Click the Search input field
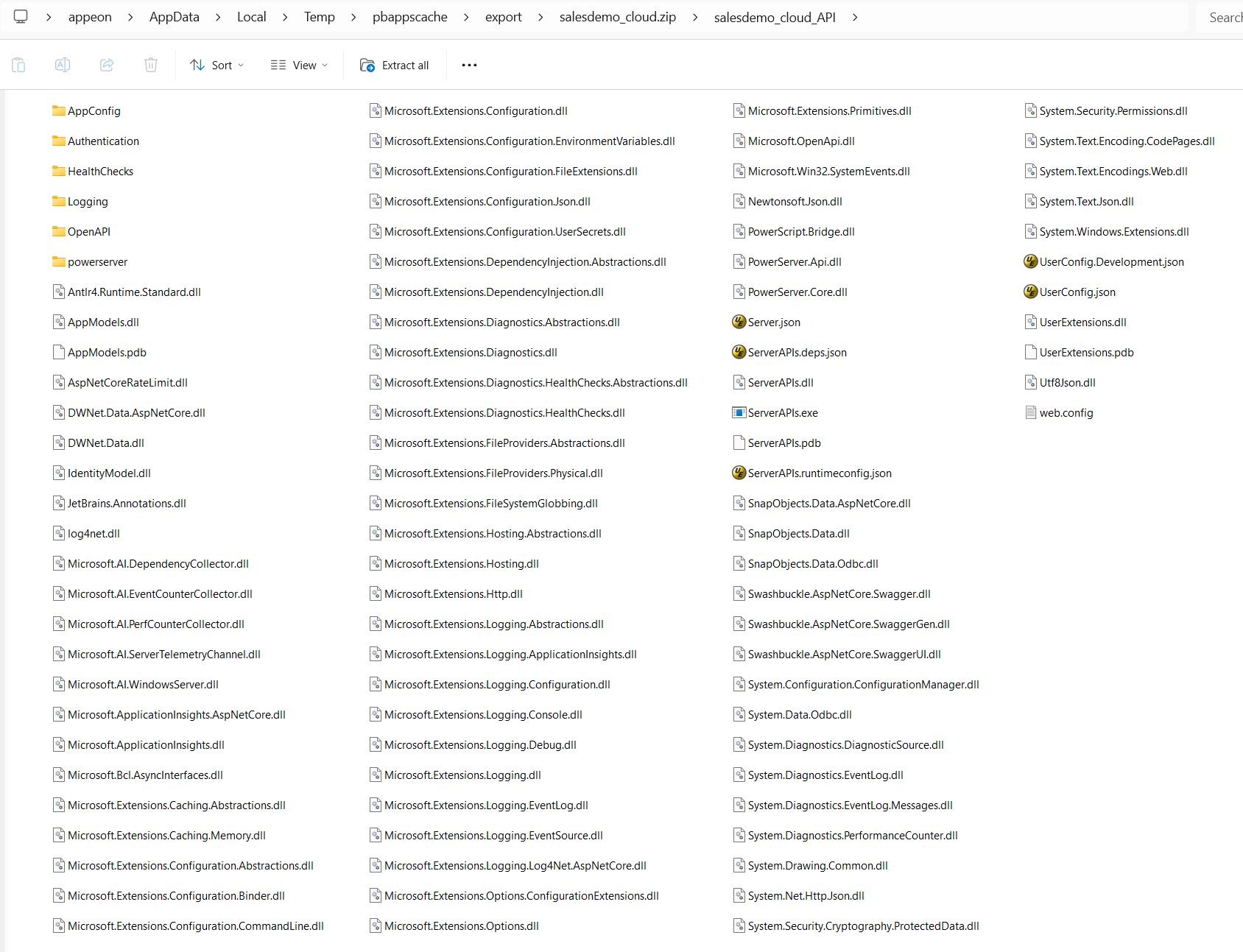The width and height of the screenshot is (1243, 952). [1224, 18]
